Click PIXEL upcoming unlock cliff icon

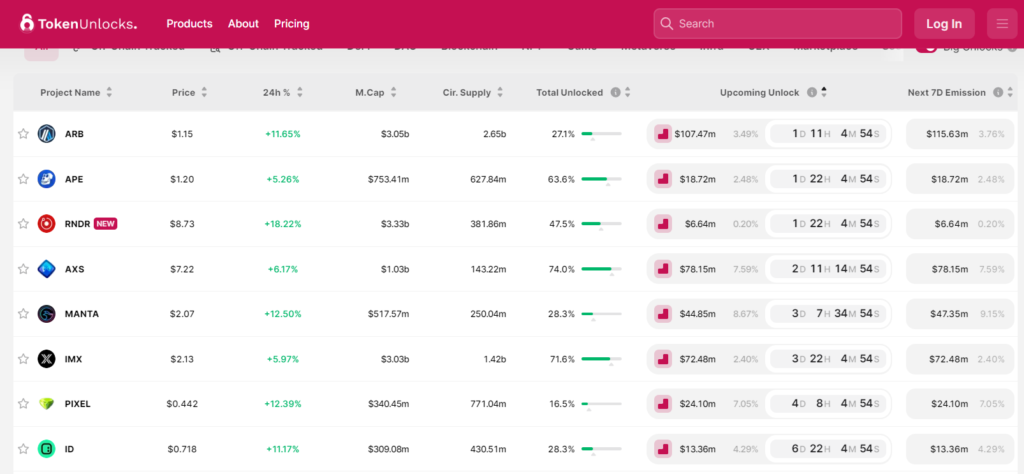(x=663, y=404)
